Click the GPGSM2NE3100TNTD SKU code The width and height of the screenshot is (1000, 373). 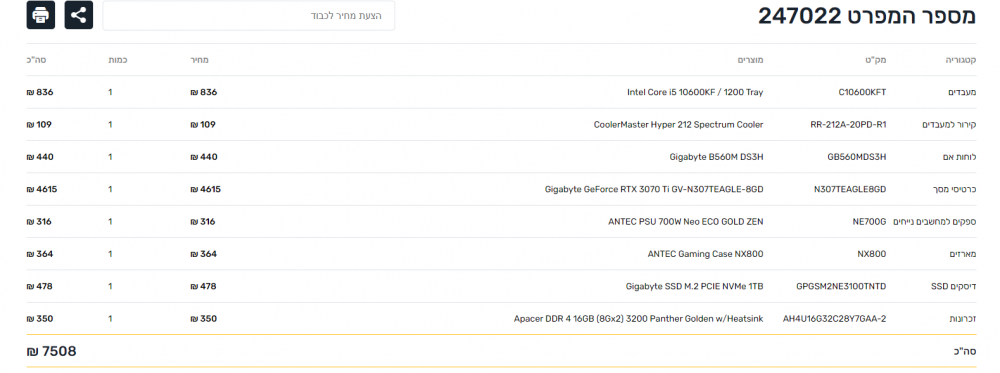point(841,286)
